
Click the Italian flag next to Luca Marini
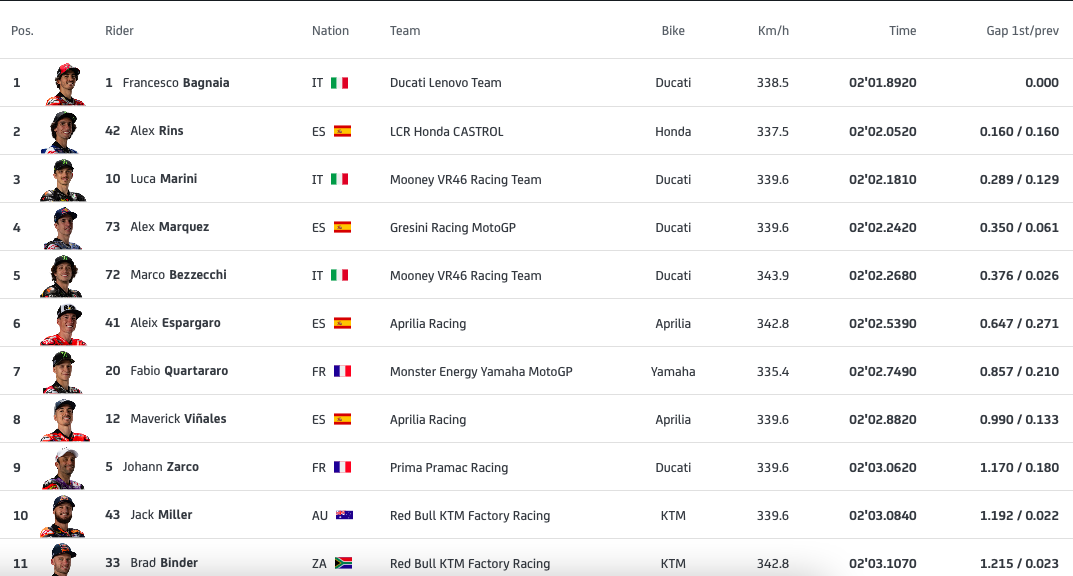tap(339, 179)
